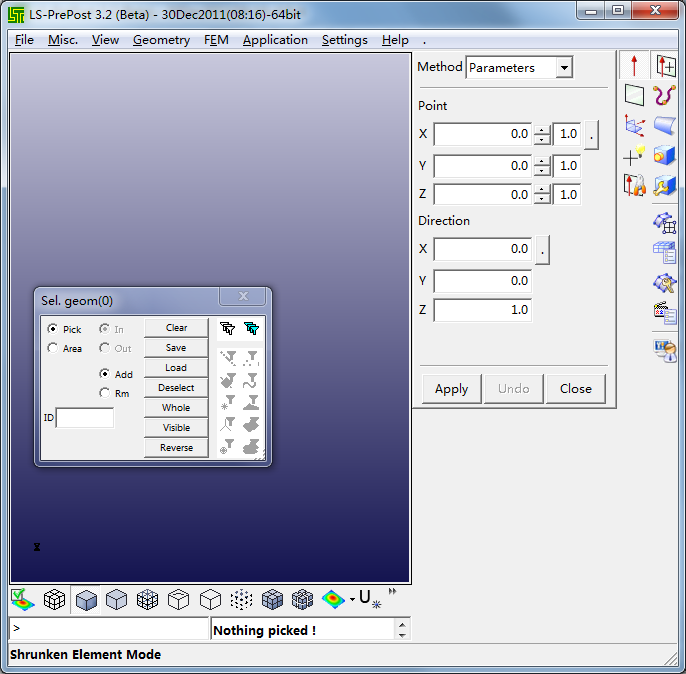Switch to wireframe mesh cube view
Screen dimensions: 686x674
pyautogui.click(x=54, y=599)
